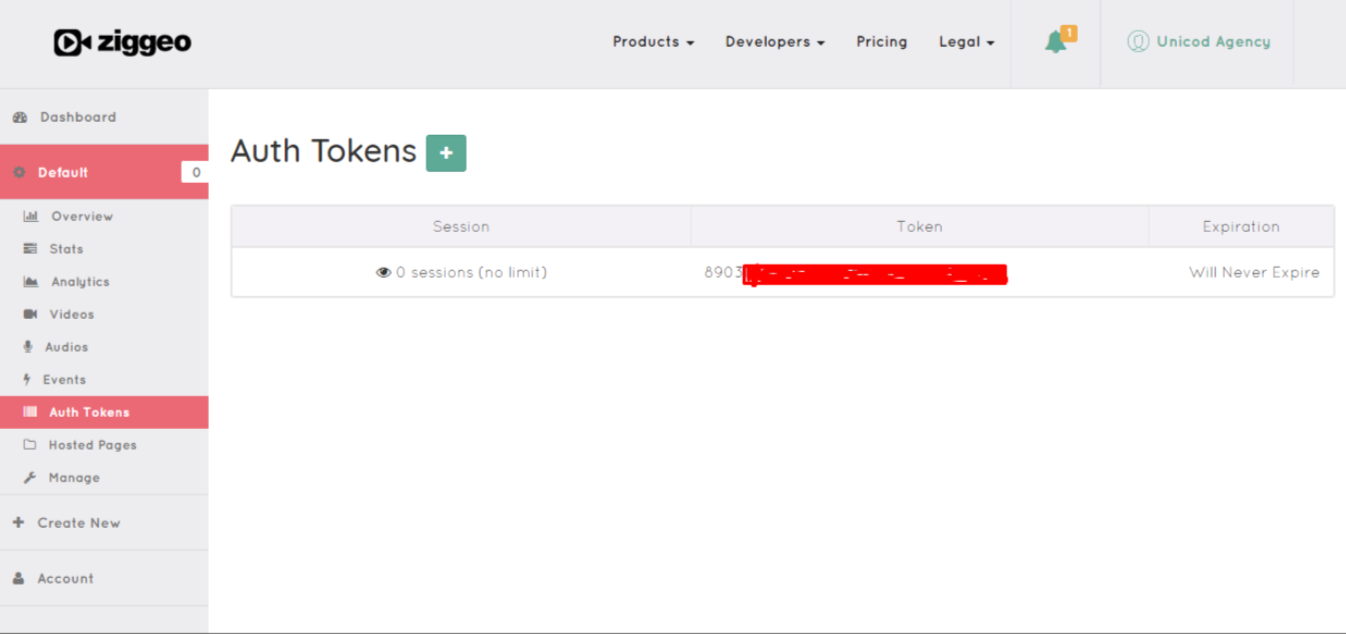Open the Legal dropdown menu

(966, 42)
